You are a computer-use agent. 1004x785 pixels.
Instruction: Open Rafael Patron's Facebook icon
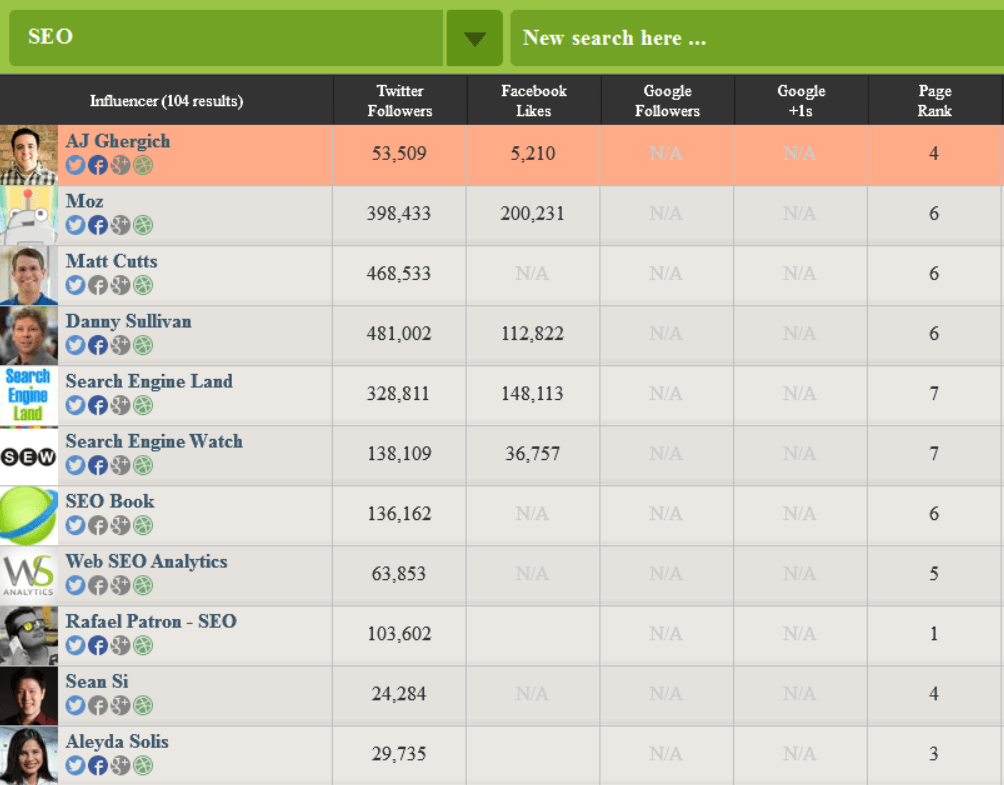pyautogui.click(x=98, y=645)
